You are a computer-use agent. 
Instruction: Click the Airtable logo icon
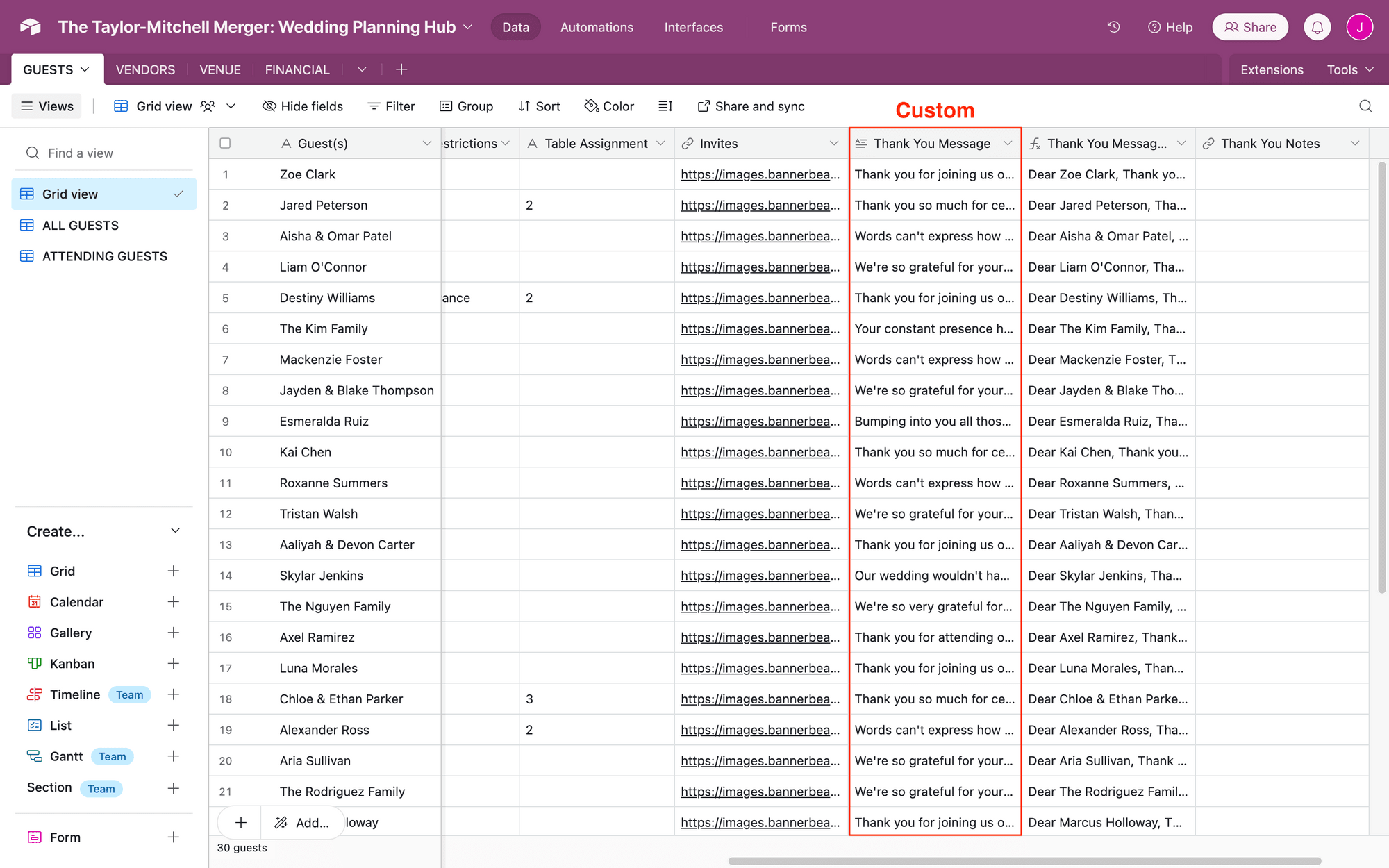click(30, 27)
